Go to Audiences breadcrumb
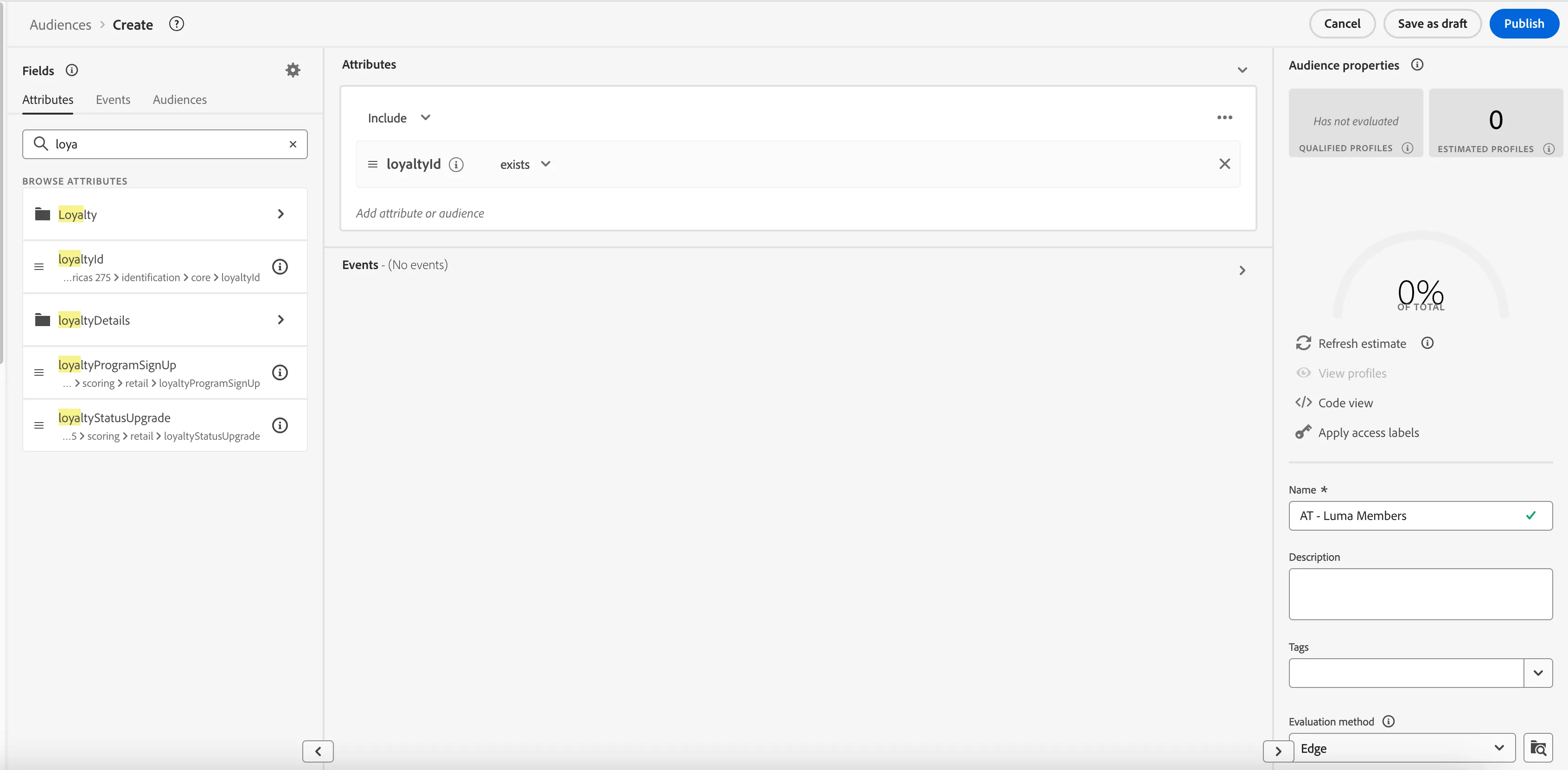The width and height of the screenshot is (1568, 770). (x=60, y=25)
